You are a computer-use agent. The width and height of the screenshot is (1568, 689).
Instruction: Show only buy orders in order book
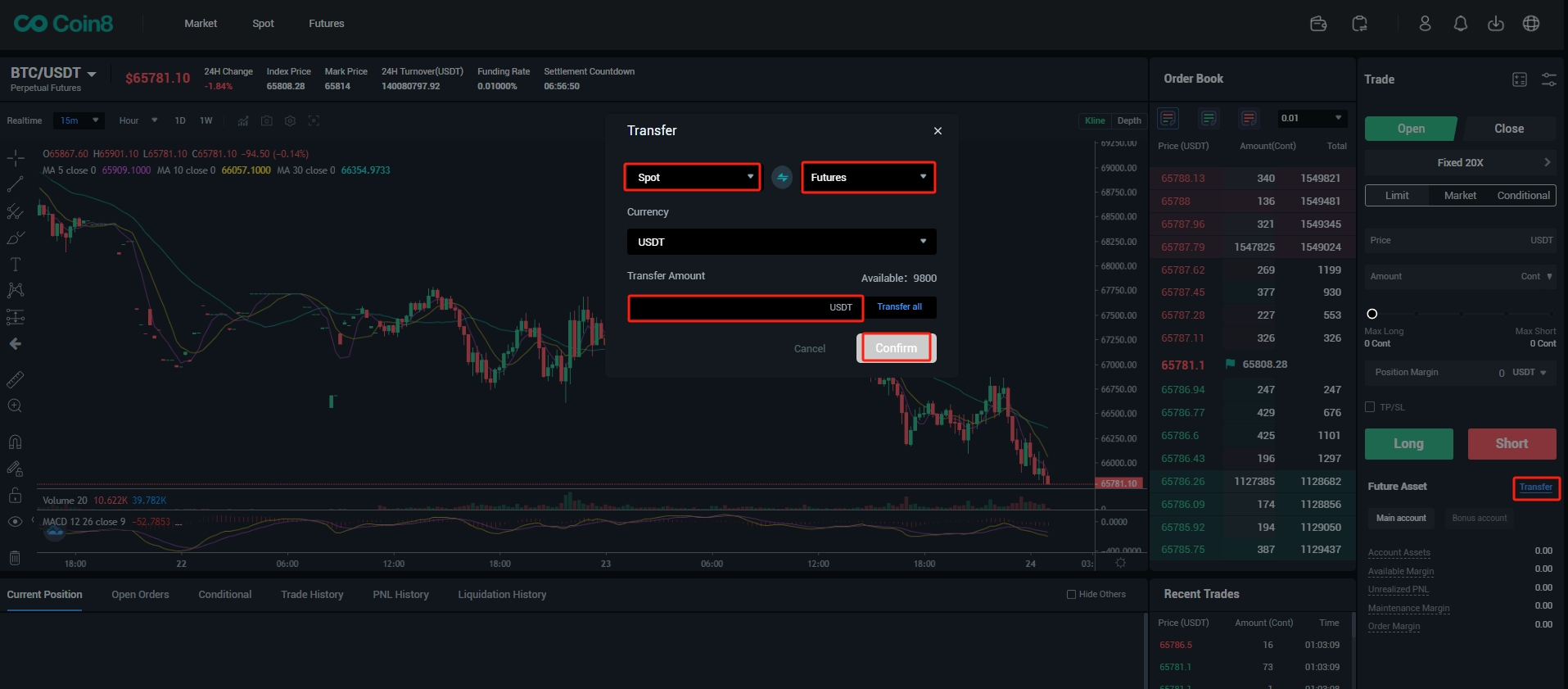click(x=1208, y=119)
